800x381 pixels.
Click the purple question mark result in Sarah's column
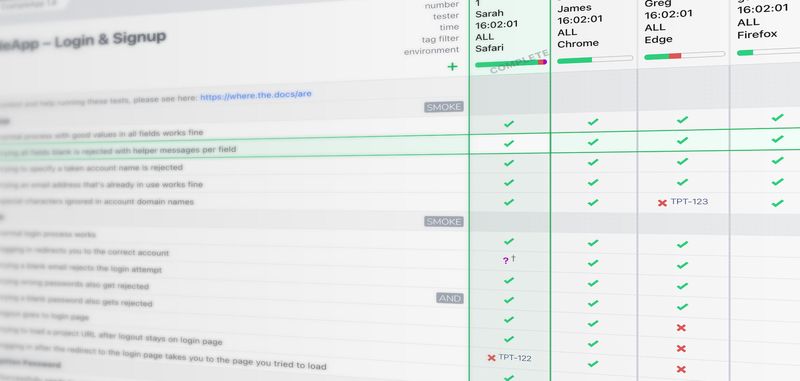tap(505, 261)
